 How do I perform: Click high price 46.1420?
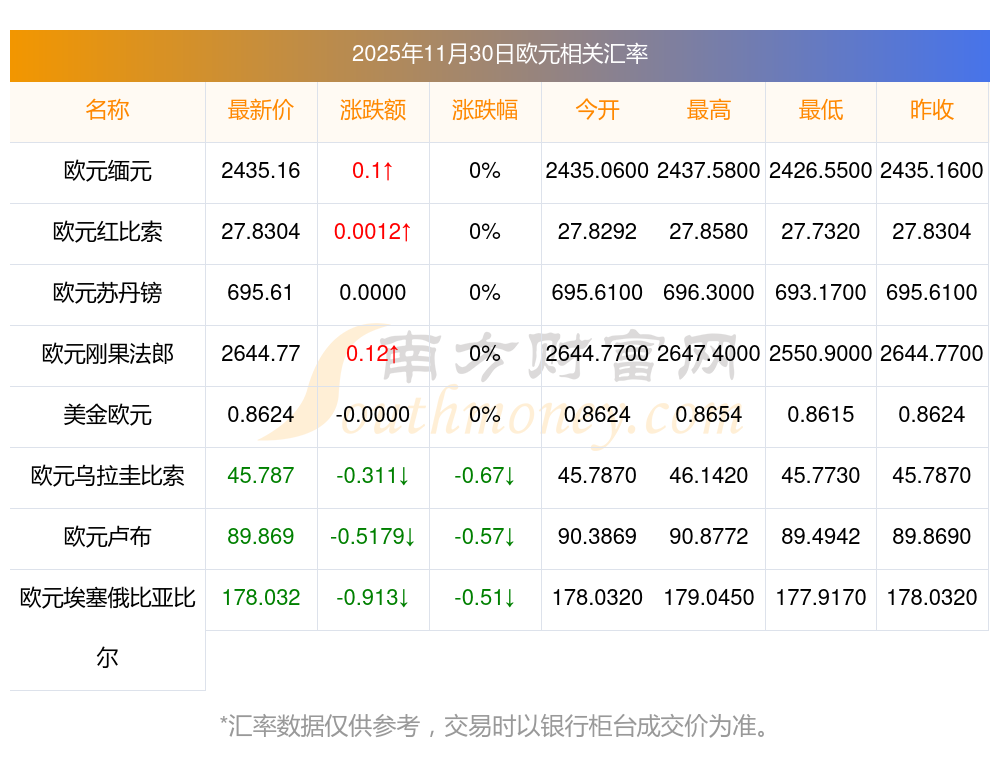709,476
